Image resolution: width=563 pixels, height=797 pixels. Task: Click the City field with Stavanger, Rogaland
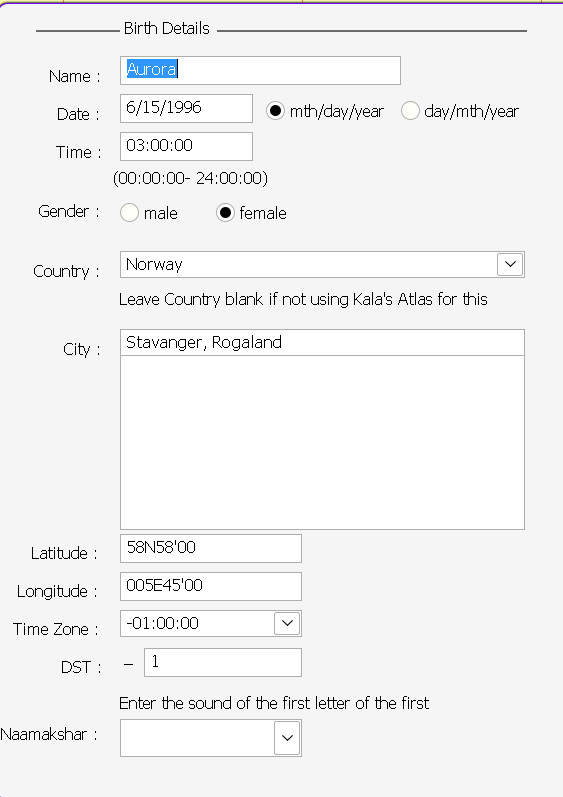(322, 343)
